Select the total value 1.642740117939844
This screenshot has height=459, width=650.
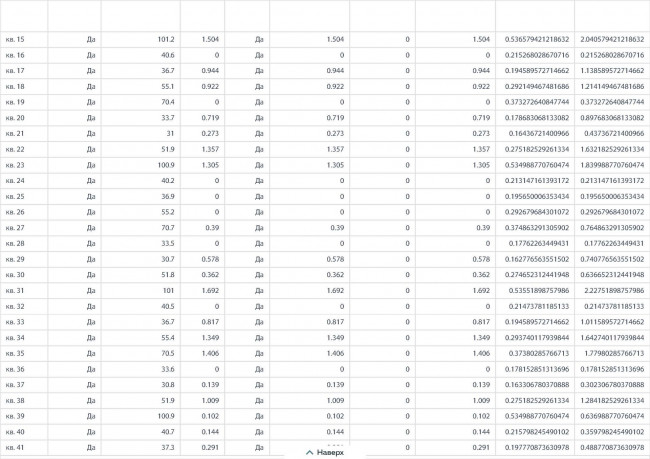612,338
